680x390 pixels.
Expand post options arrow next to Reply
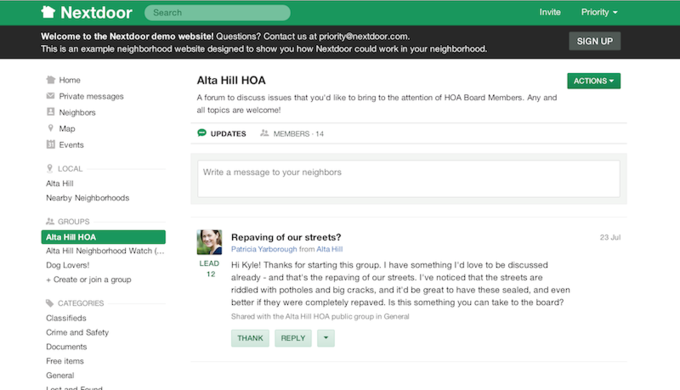point(326,338)
